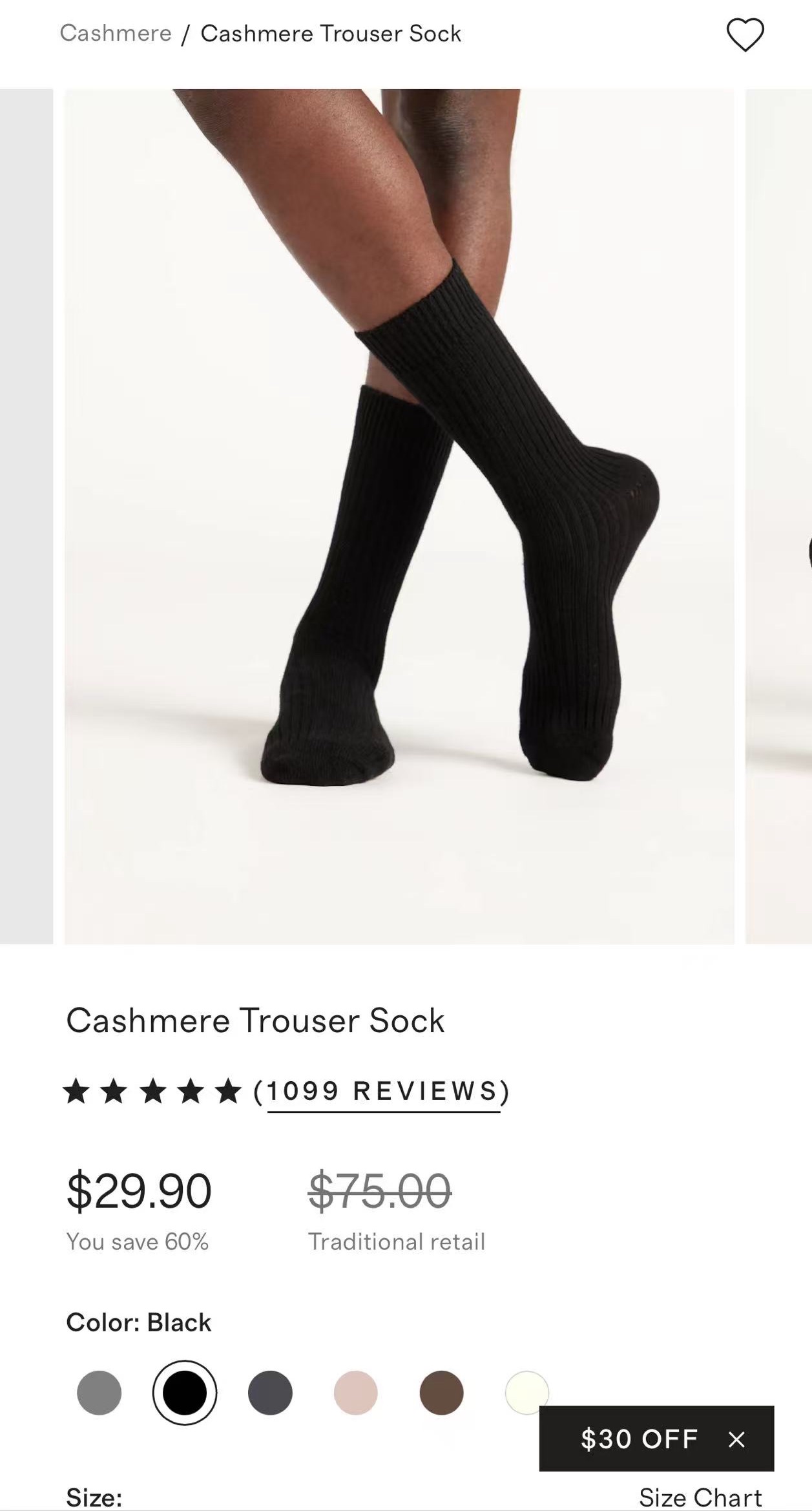Click the struck-through $75.00 retail price
Screen dimensions: 812x1511
[380, 1190]
